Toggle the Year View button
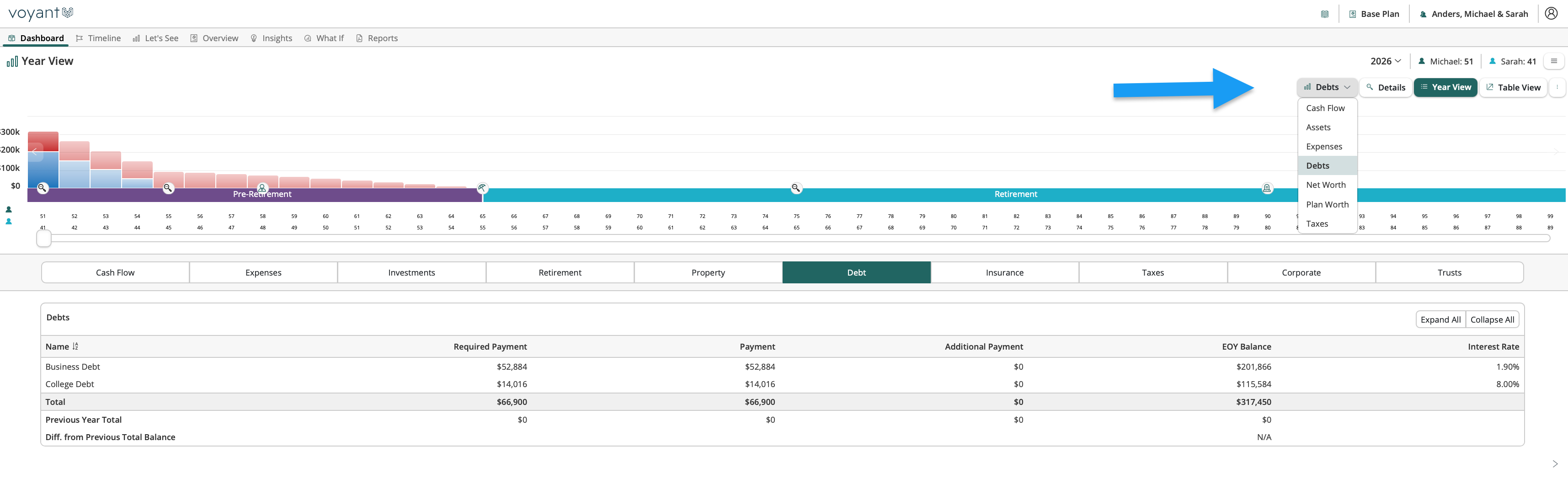 1445,87
